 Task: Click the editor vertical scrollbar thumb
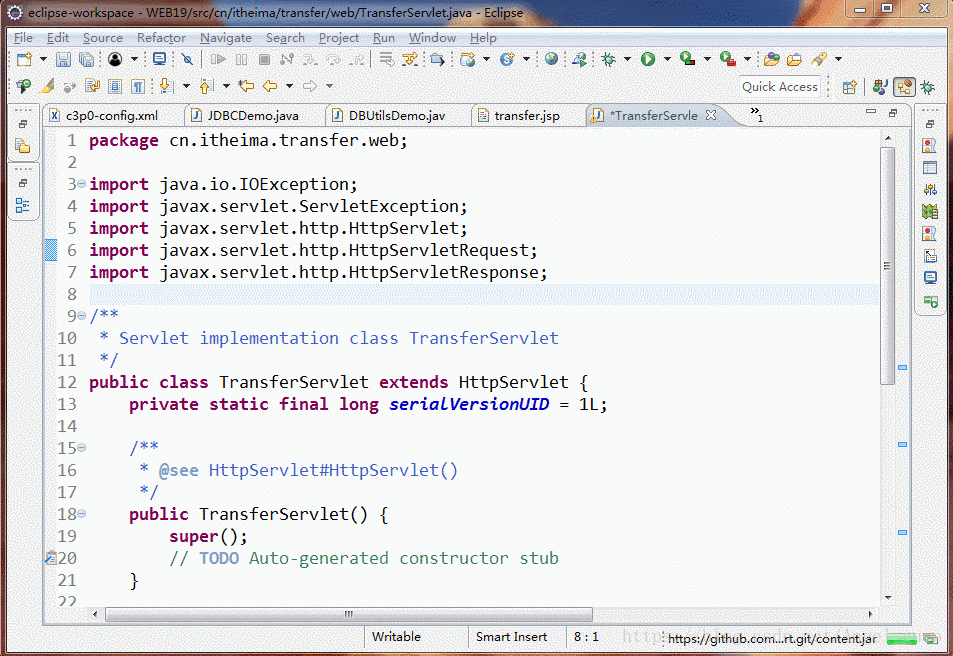(887, 266)
